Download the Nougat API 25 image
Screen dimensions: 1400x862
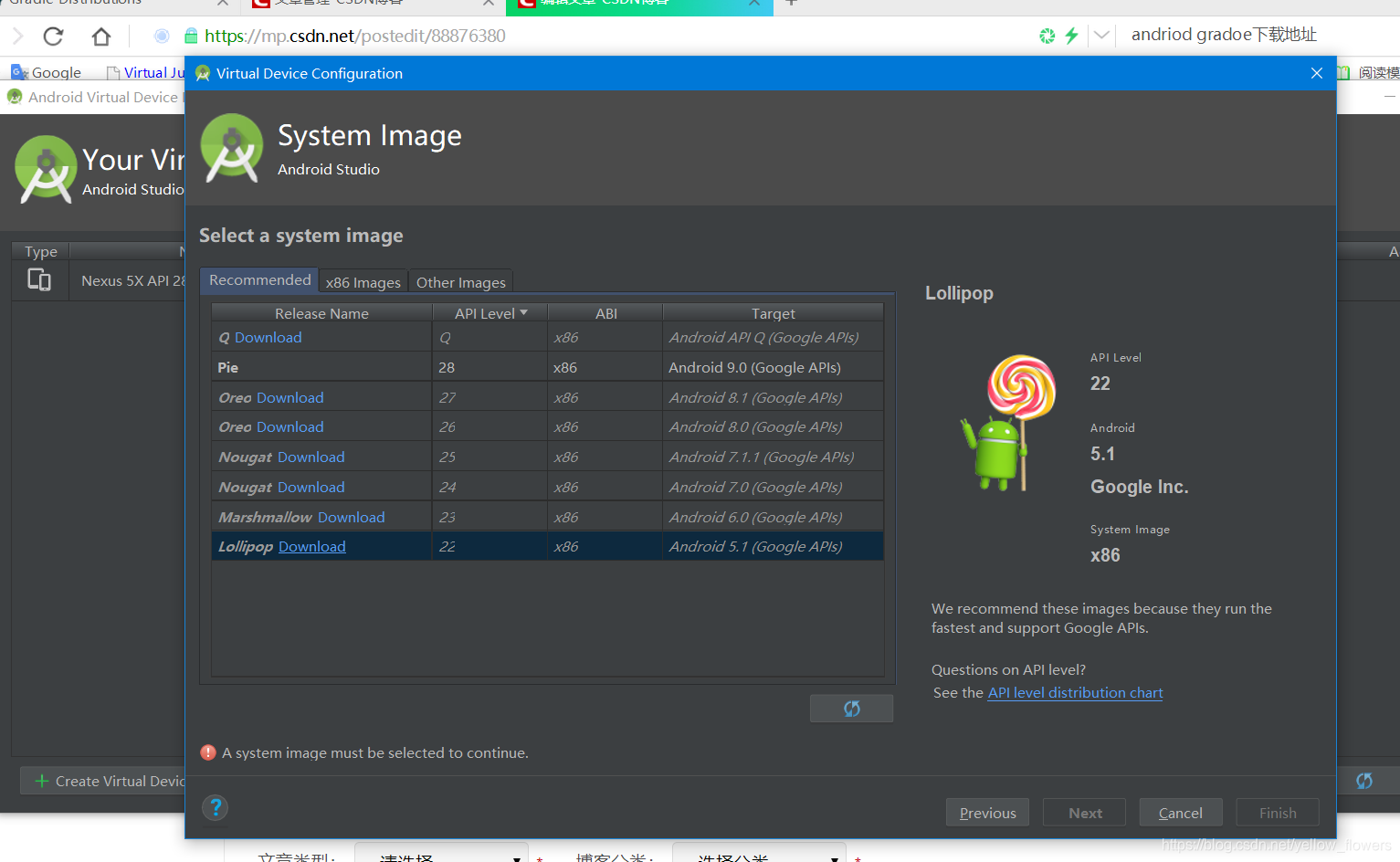click(x=311, y=457)
